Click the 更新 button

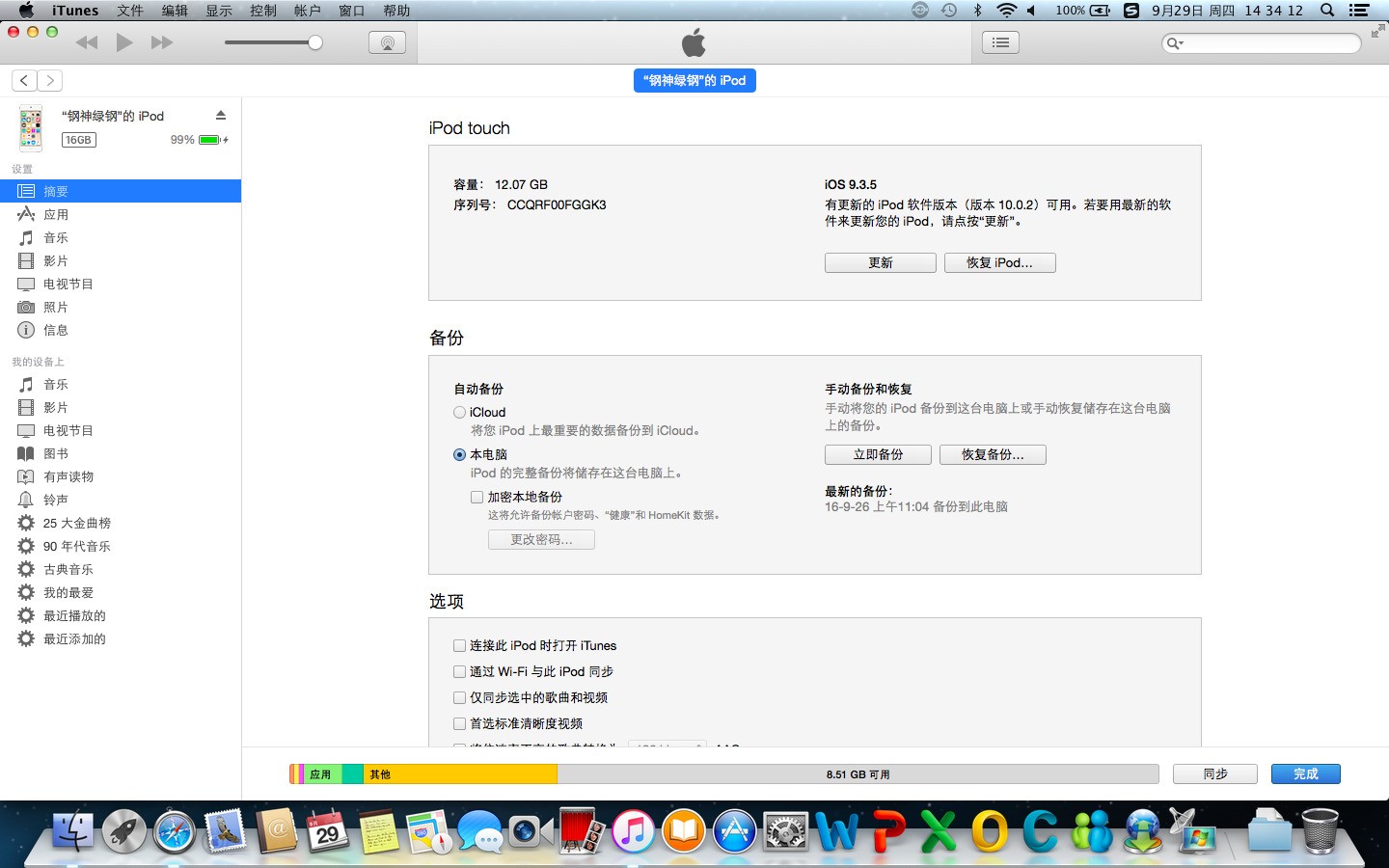[881, 262]
